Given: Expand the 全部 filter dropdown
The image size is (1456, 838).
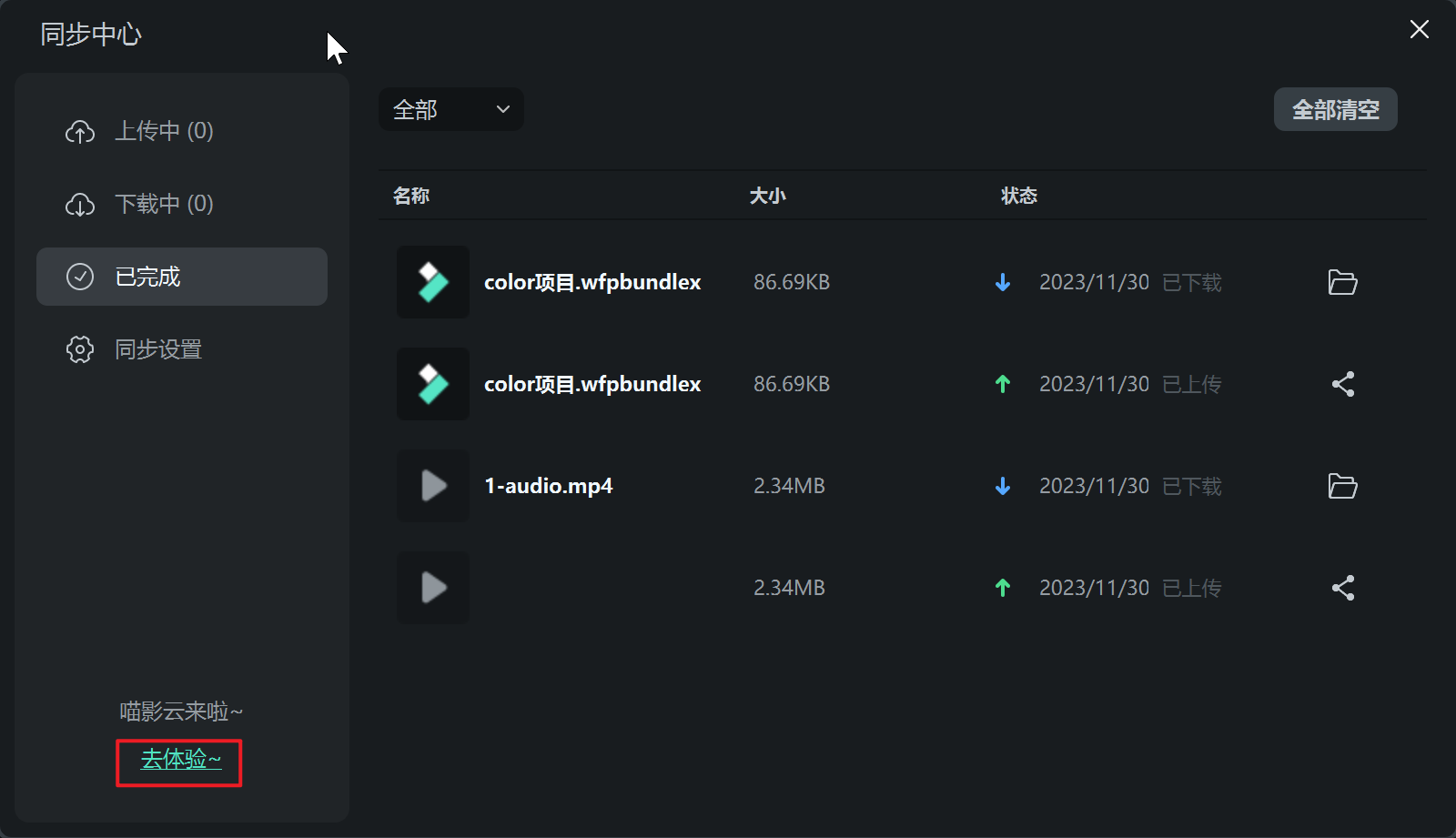Looking at the screenshot, I should pos(450,109).
